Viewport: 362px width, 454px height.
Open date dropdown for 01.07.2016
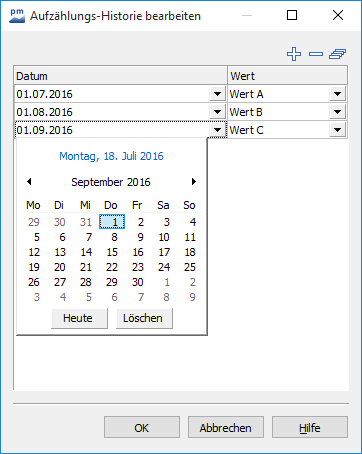click(217, 94)
